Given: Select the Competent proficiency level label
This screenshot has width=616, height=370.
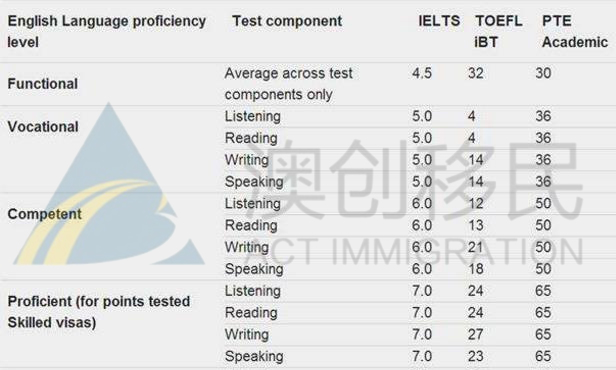Looking at the screenshot, I should (44, 214).
